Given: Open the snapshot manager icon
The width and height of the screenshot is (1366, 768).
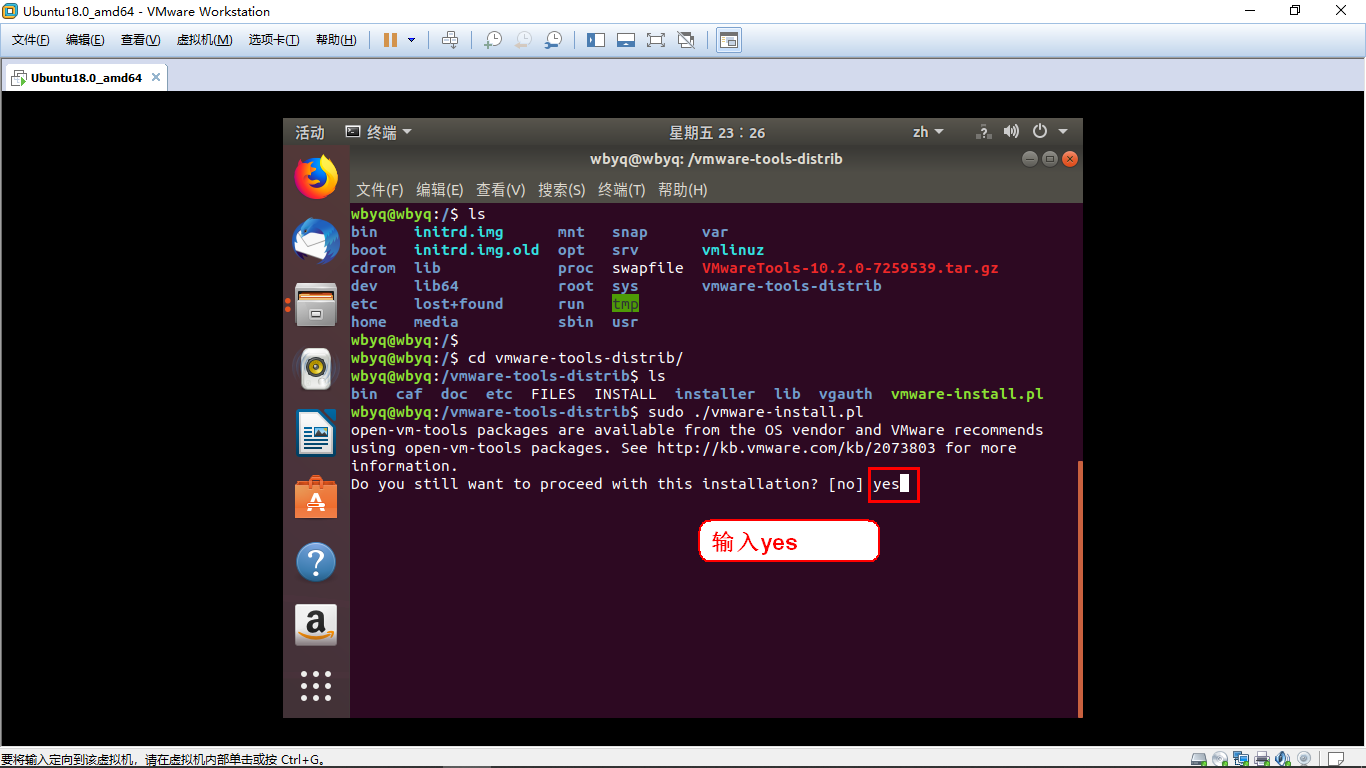Looking at the screenshot, I should tap(553, 40).
